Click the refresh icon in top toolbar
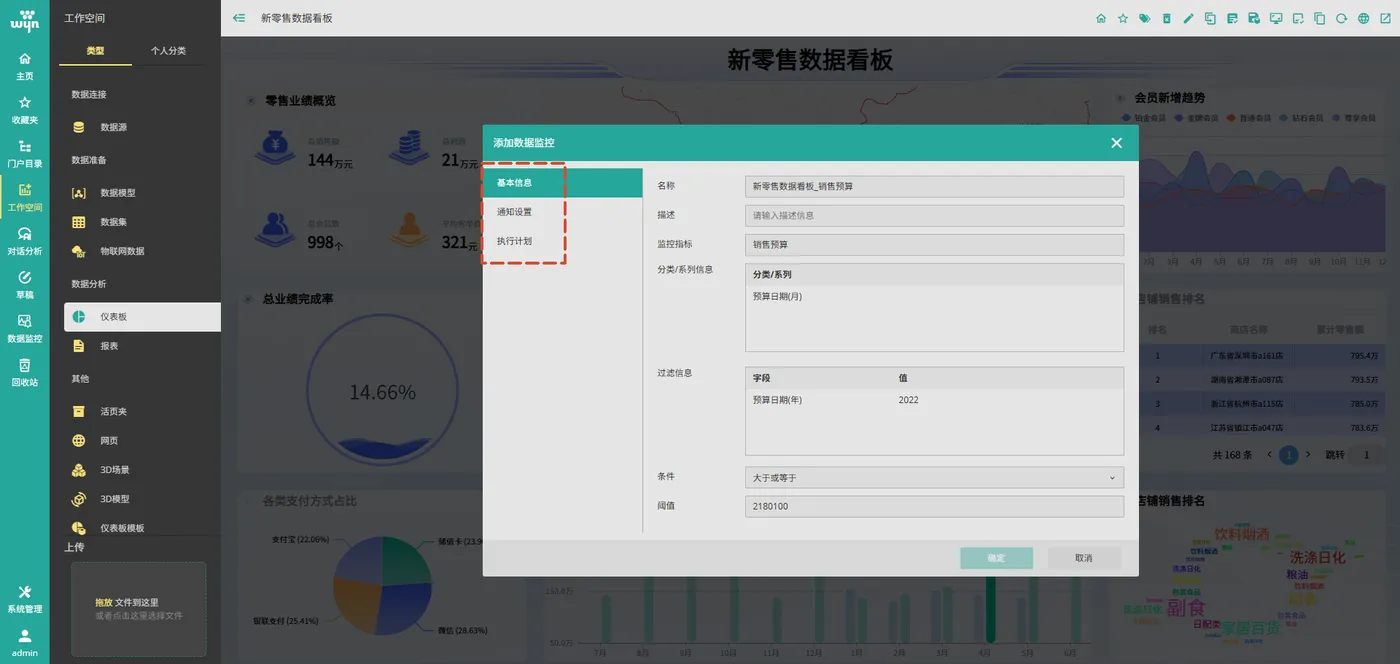 point(1342,18)
